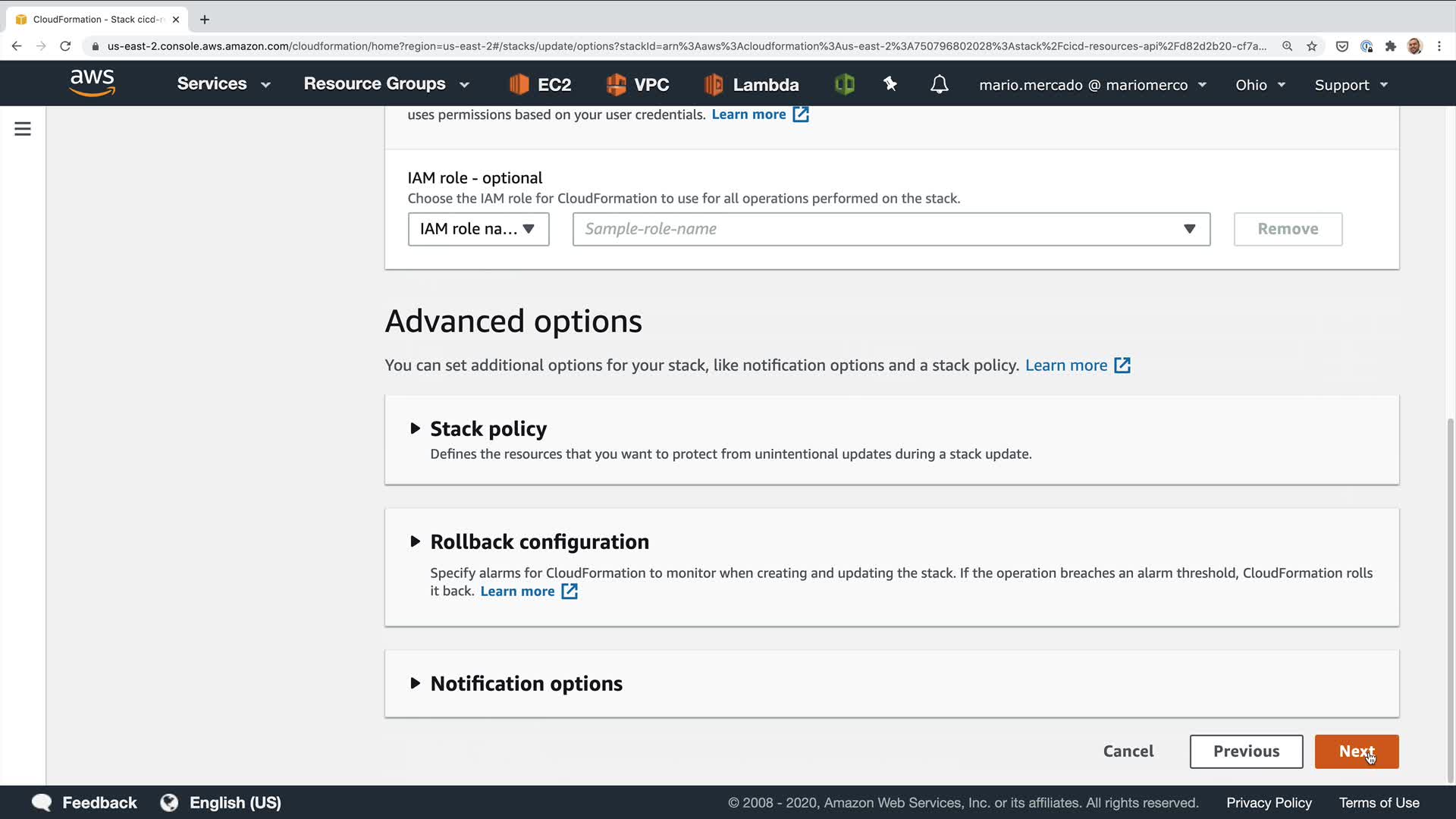The height and width of the screenshot is (819, 1456).
Task: Open the IAM role name type dropdown
Action: (478, 229)
